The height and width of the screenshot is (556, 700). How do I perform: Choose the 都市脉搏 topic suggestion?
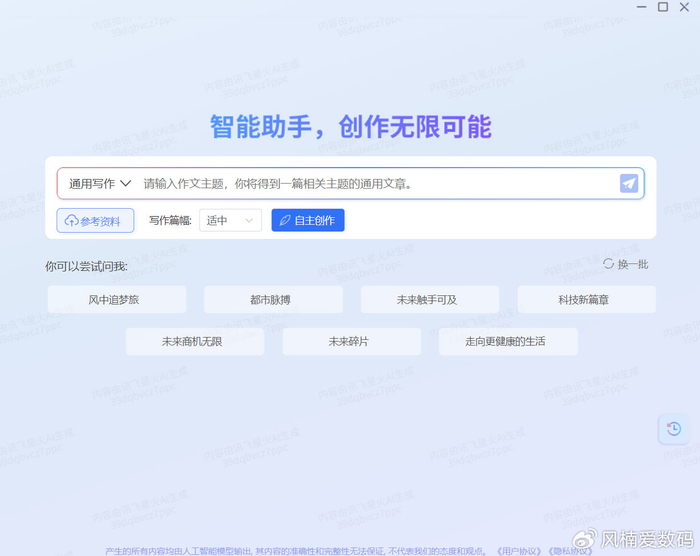coord(273,300)
